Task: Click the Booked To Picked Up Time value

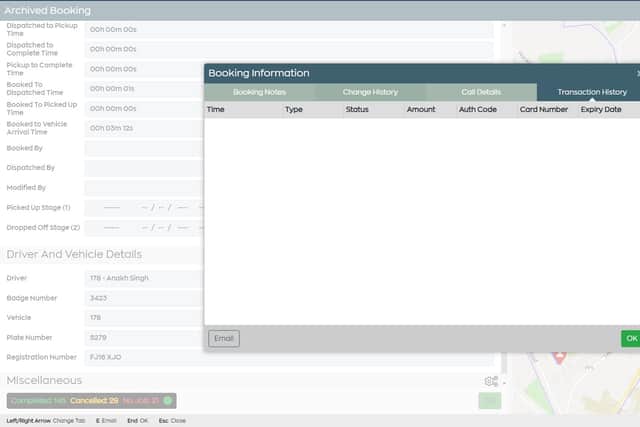Action: tap(144, 109)
